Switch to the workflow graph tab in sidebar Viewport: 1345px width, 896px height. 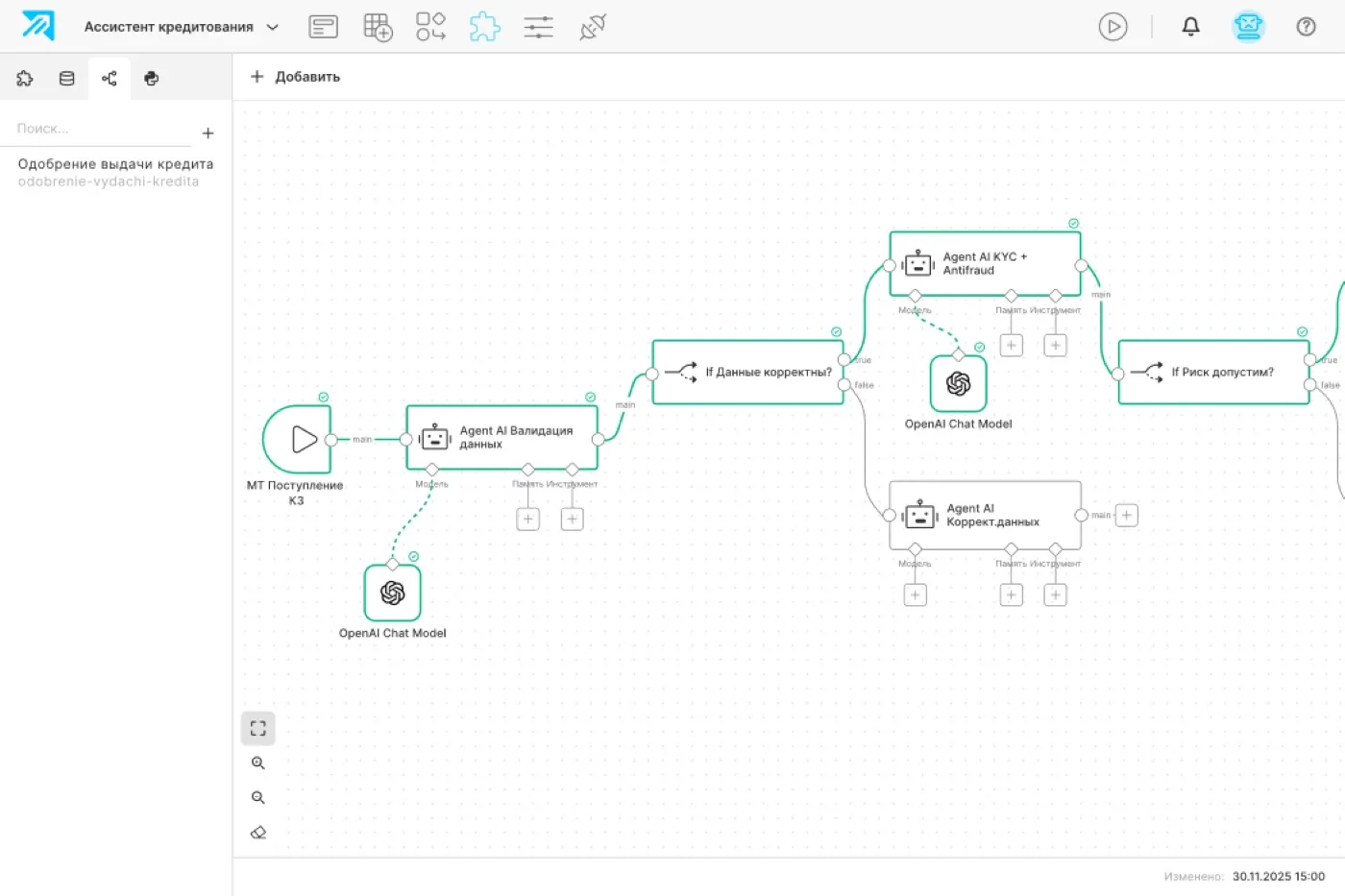(109, 79)
